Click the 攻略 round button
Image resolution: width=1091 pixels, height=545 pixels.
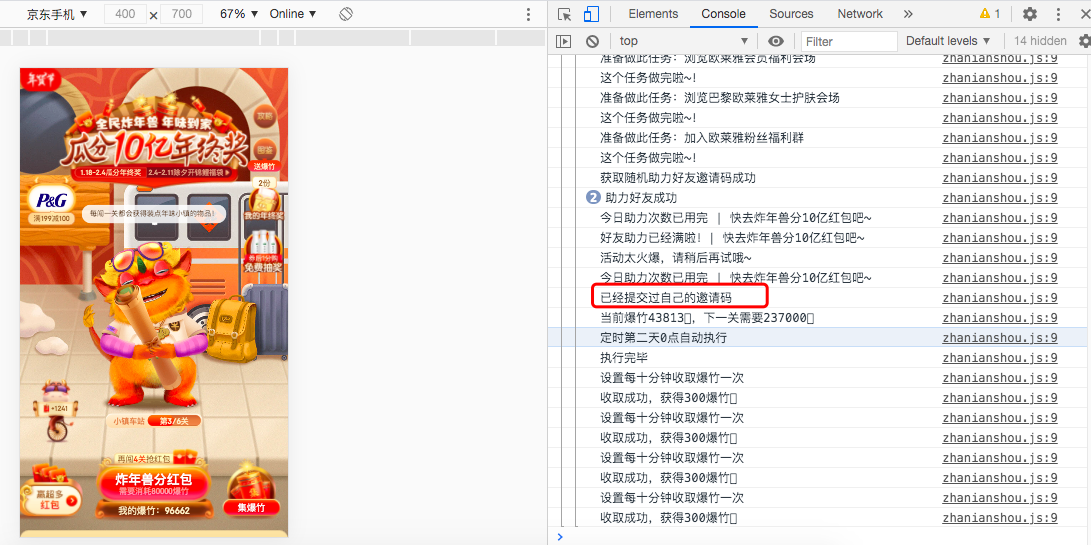pos(264,116)
